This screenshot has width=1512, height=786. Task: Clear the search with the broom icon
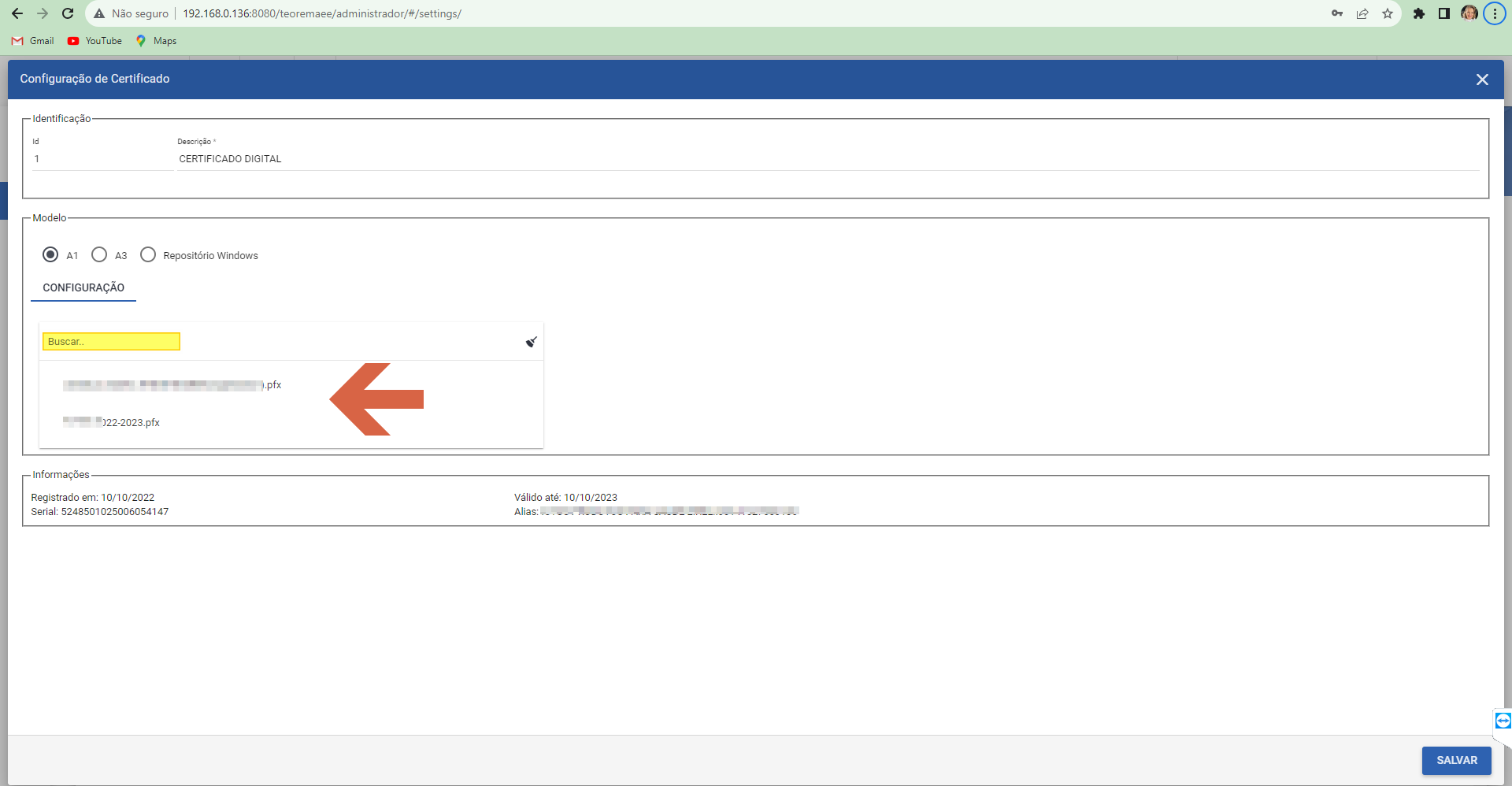[532, 342]
